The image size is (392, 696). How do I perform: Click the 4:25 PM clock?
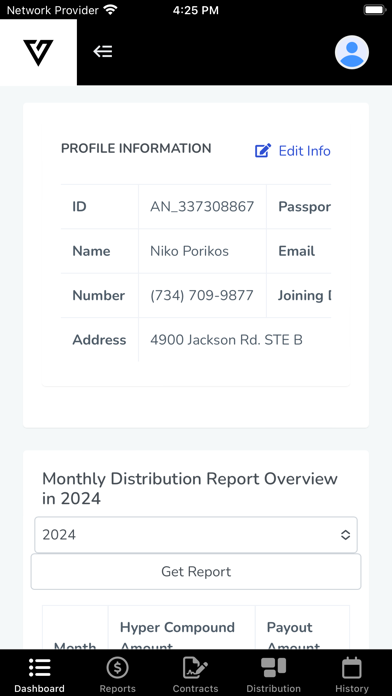coord(196,10)
